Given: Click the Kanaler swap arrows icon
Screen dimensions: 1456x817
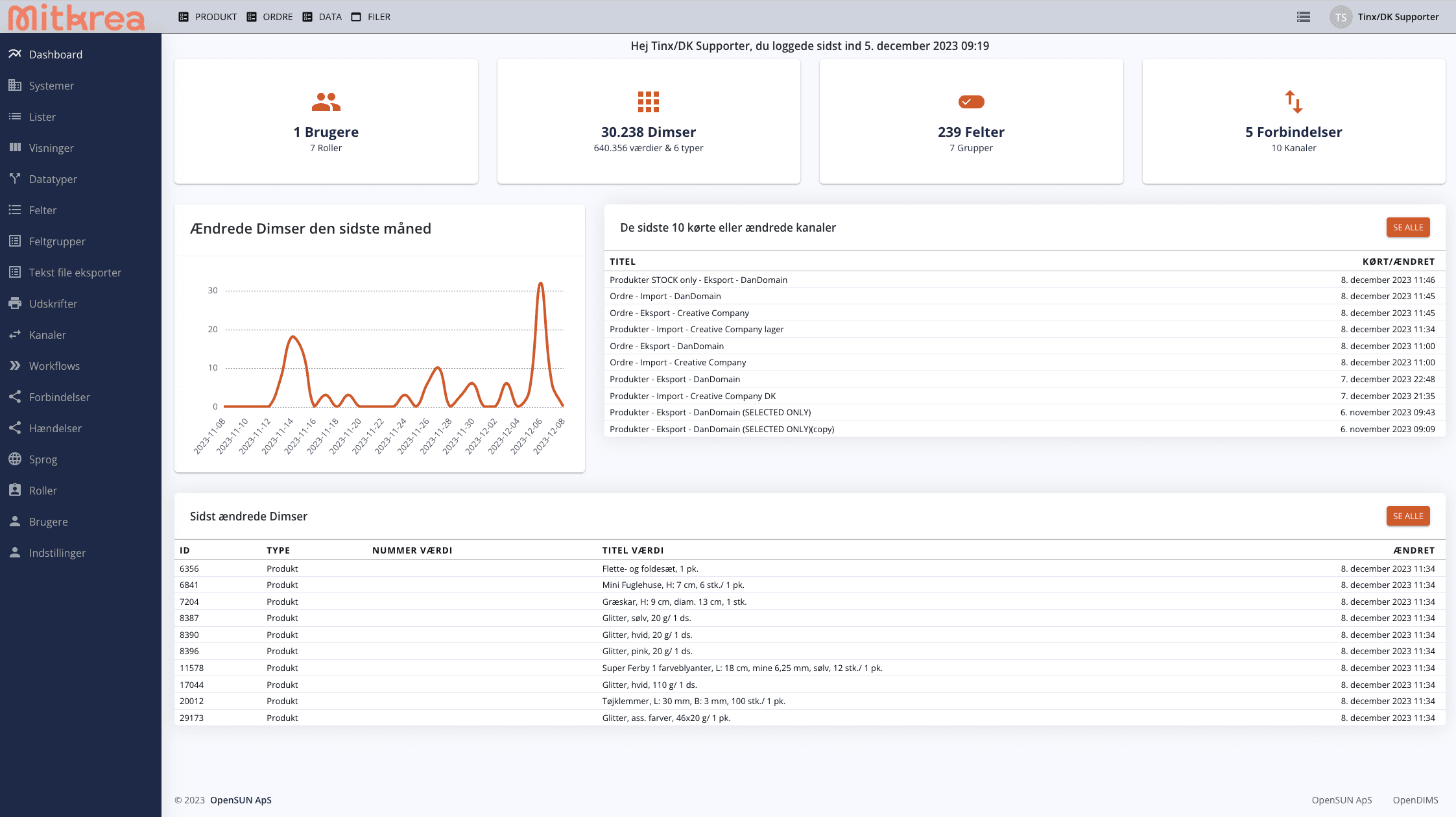Looking at the screenshot, I should click(x=15, y=334).
